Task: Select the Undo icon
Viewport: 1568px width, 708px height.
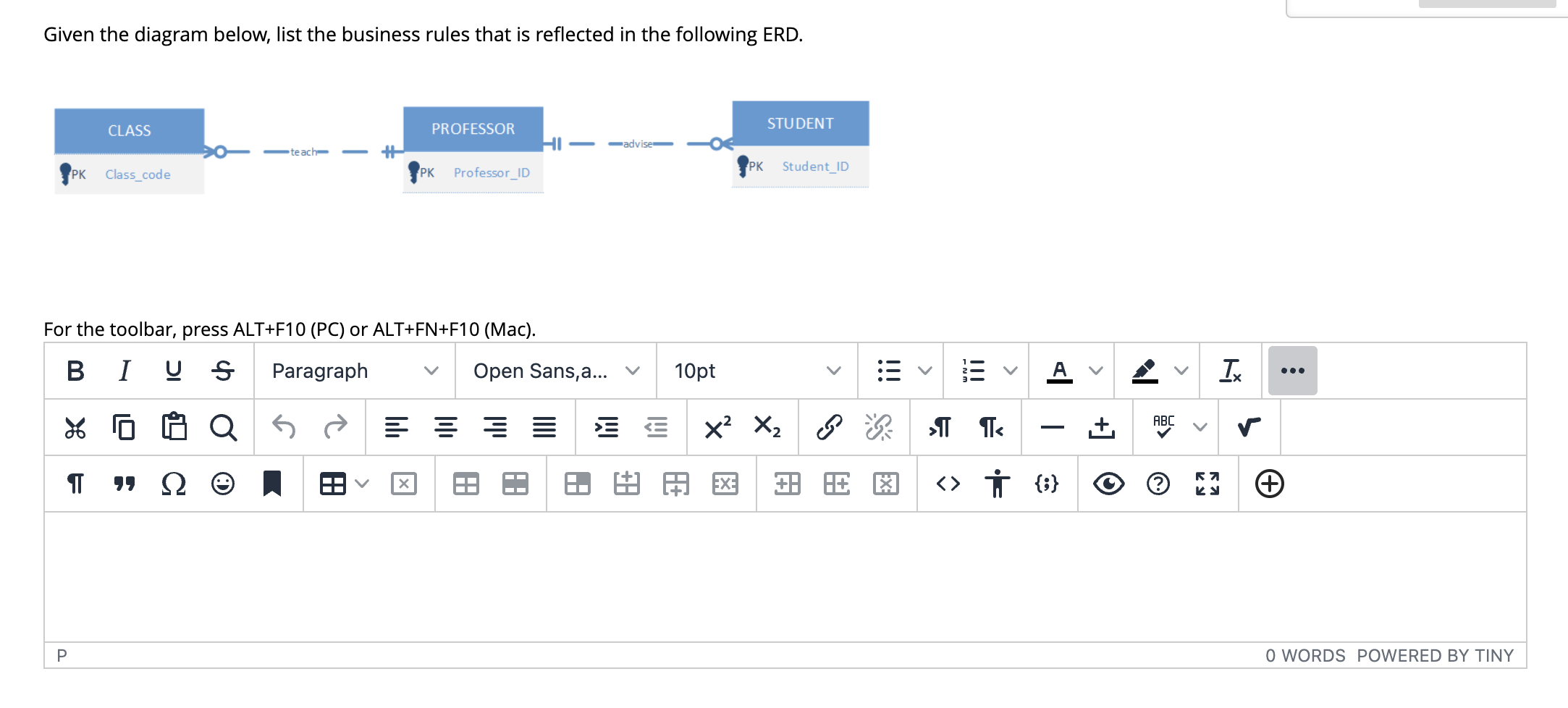Action: coord(283,428)
